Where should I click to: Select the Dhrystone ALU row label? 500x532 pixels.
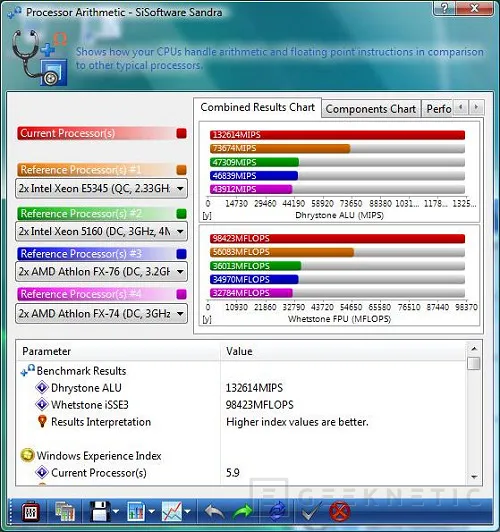(86, 387)
